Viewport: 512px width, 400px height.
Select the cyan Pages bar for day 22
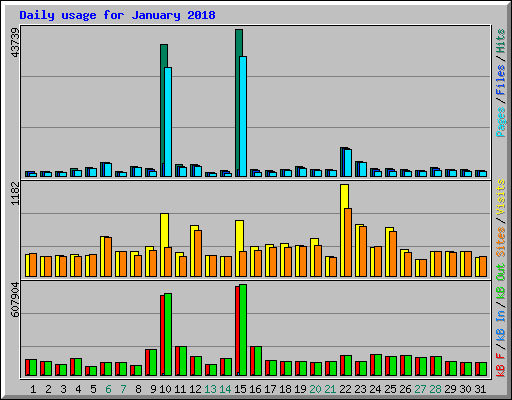click(348, 163)
